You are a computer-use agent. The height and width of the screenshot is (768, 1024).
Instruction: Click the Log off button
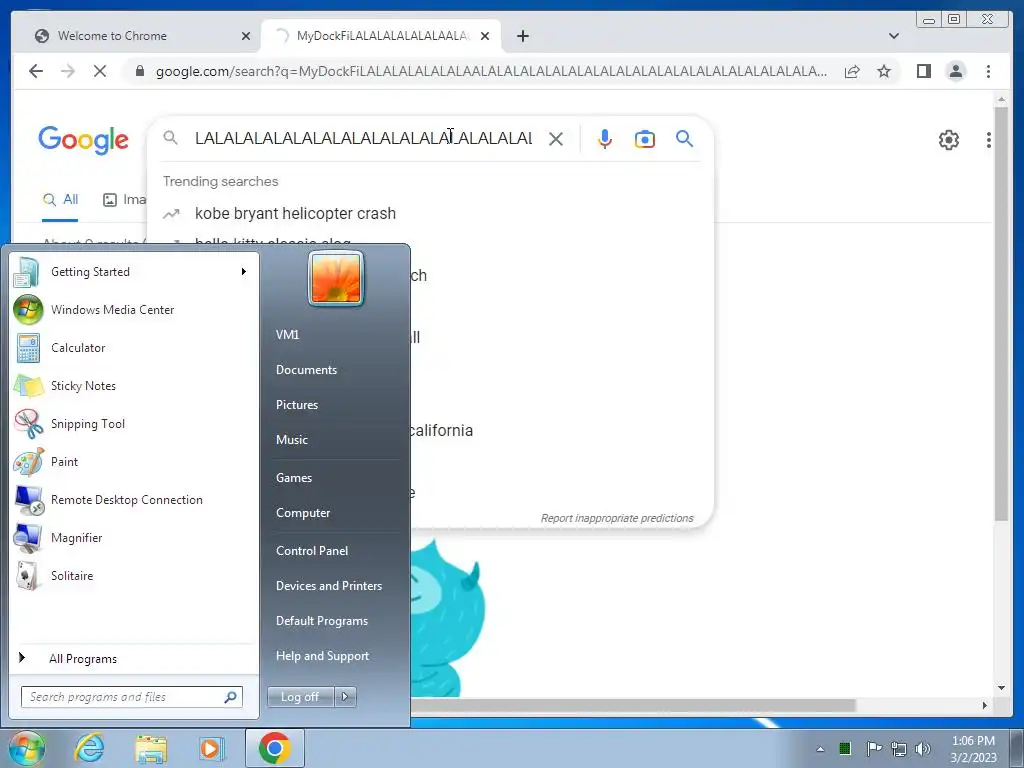point(300,697)
